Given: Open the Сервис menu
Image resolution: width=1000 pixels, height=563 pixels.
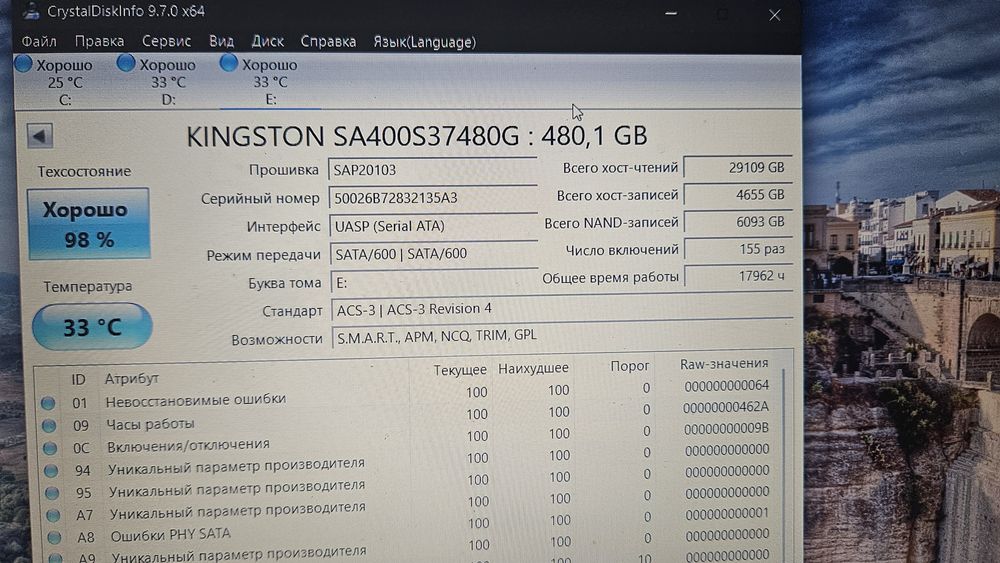Looking at the screenshot, I should 166,41.
